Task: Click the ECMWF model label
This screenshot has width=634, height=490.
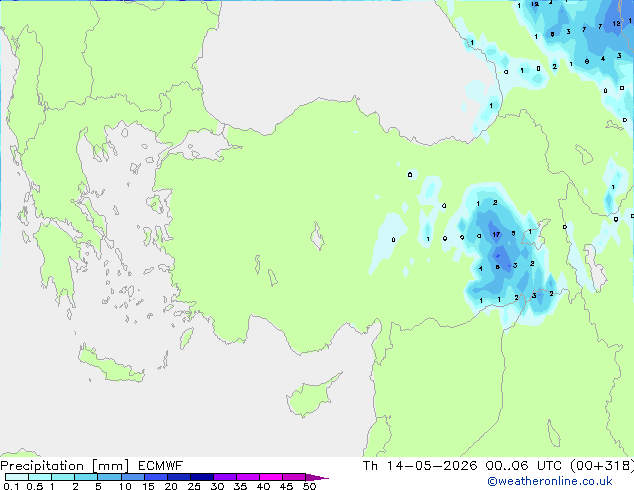Action: 161,466
